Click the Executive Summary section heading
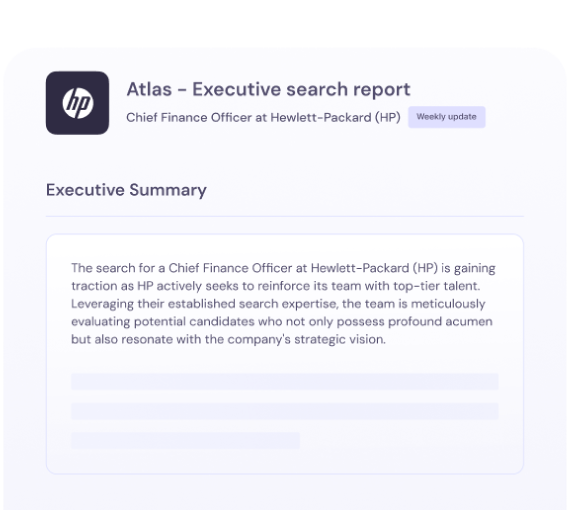The image size is (570, 510). 126,190
